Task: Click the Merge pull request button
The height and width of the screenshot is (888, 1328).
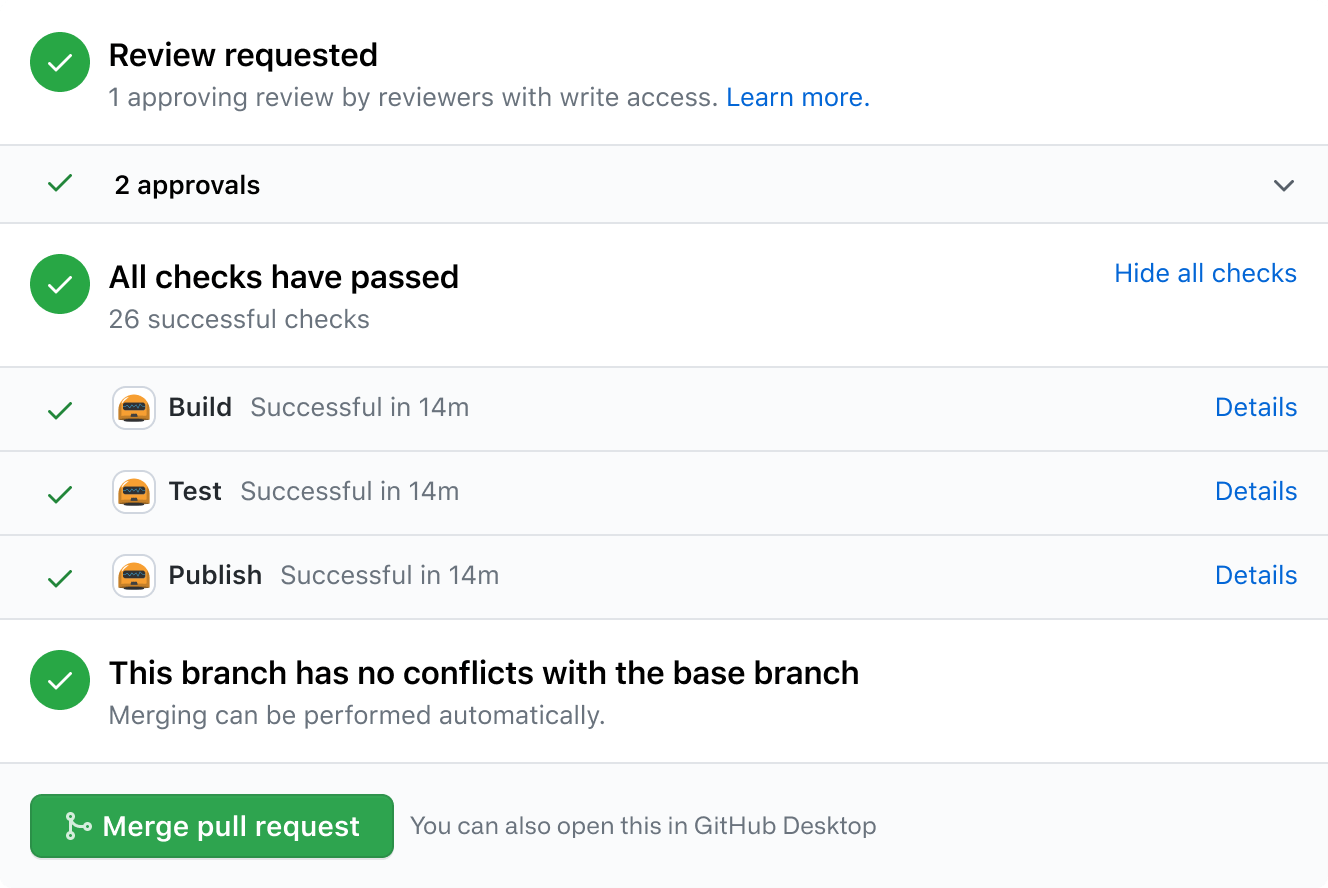Action: click(212, 826)
